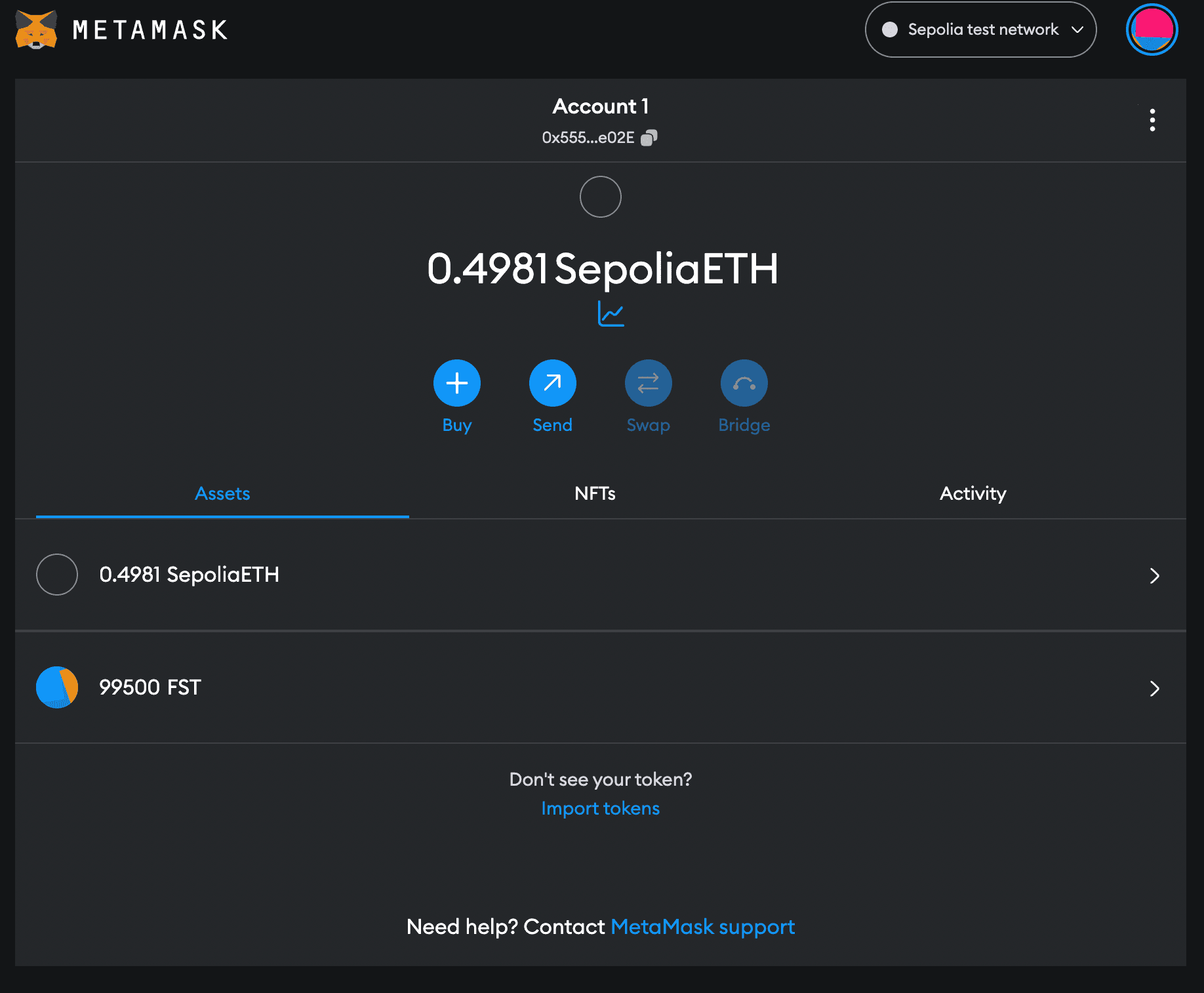Expand the FST row chevron

click(1155, 689)
